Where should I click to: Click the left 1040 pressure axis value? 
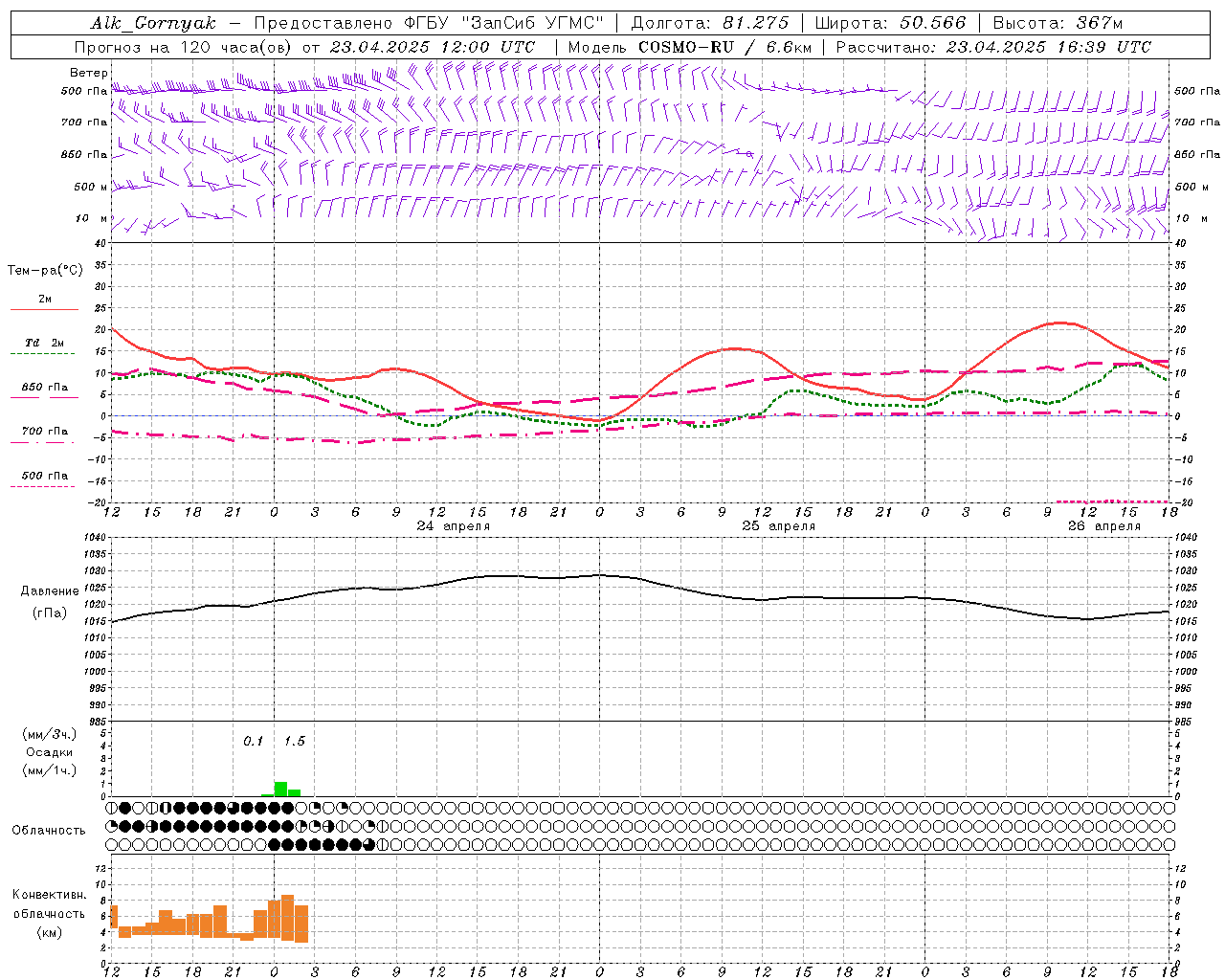pos(95,538)
